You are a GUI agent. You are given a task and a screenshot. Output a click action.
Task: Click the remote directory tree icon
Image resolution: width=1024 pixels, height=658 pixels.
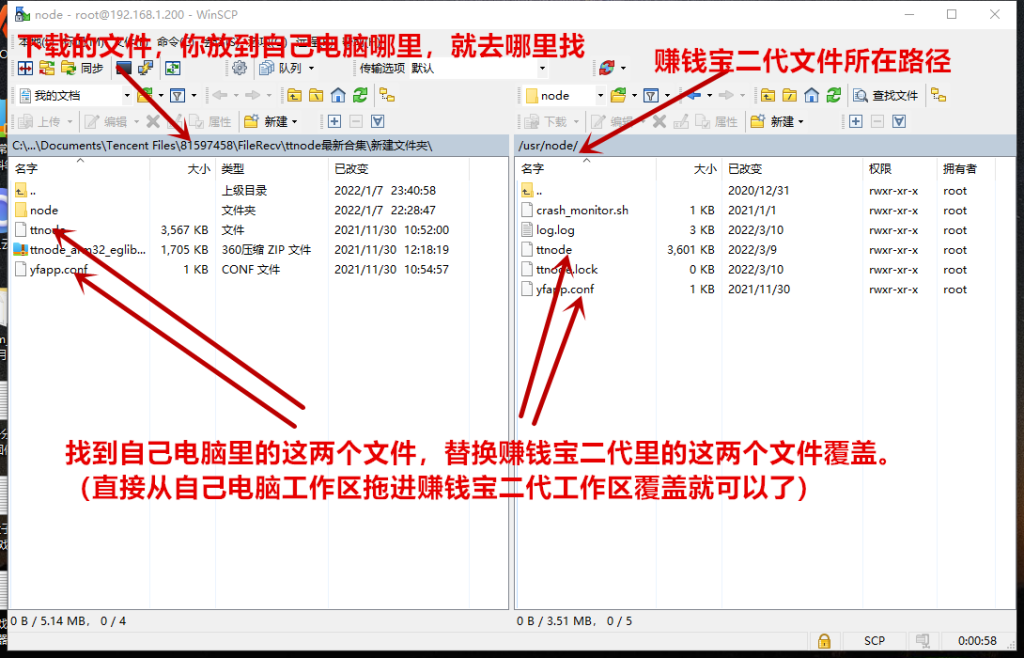938,96
